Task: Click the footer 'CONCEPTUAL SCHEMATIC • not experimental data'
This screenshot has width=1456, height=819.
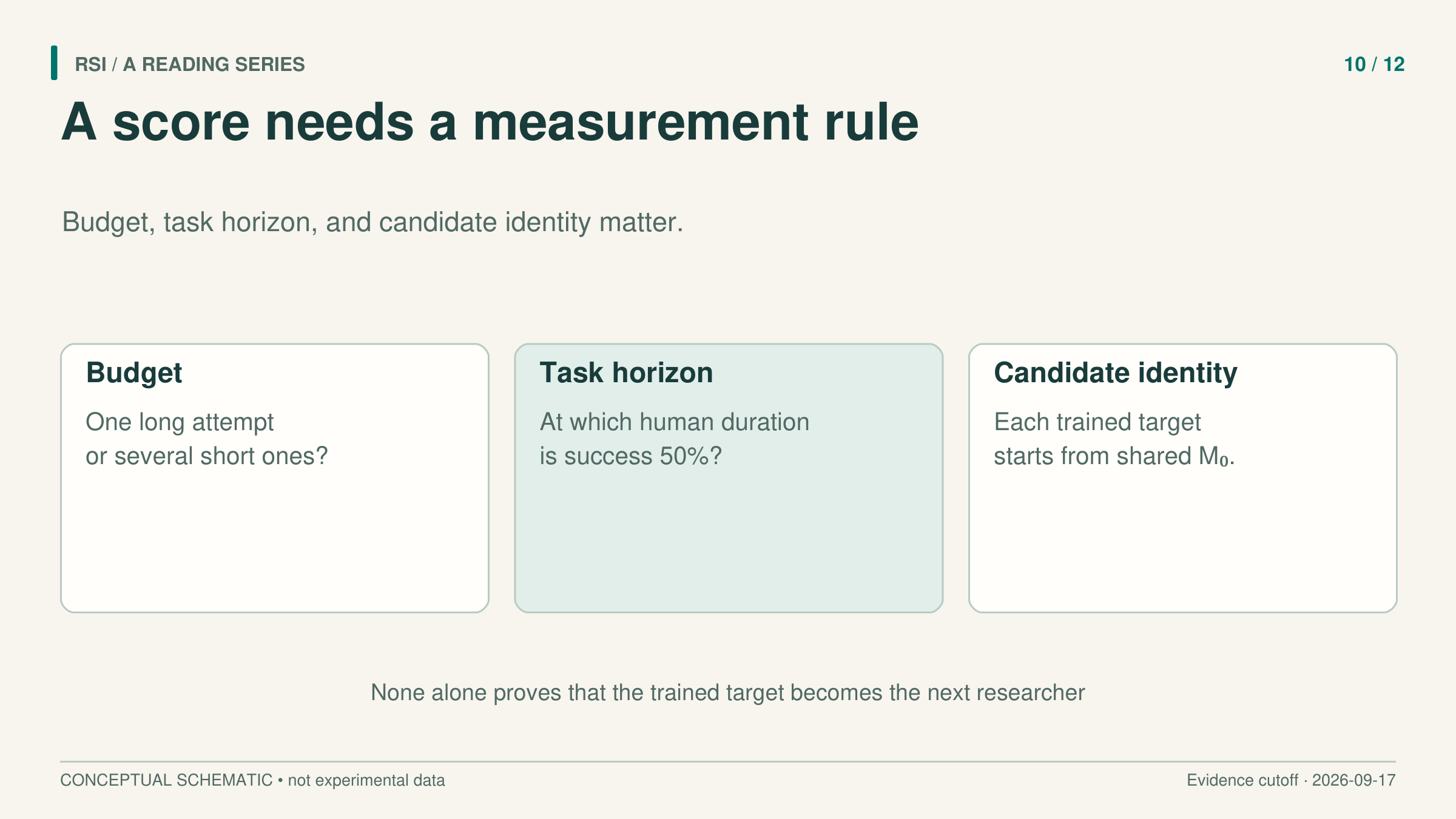Action: [252, 780]
